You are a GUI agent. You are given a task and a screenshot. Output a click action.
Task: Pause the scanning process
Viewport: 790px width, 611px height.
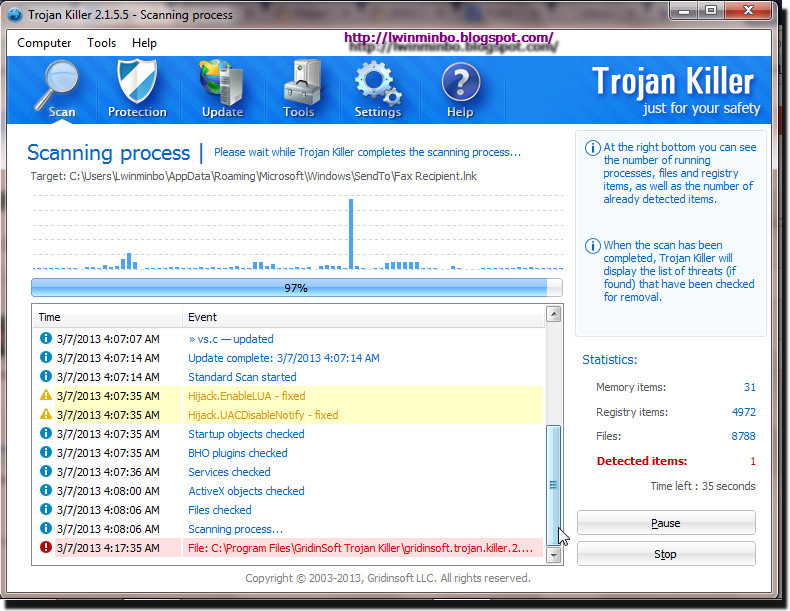[x=666, y=523]
